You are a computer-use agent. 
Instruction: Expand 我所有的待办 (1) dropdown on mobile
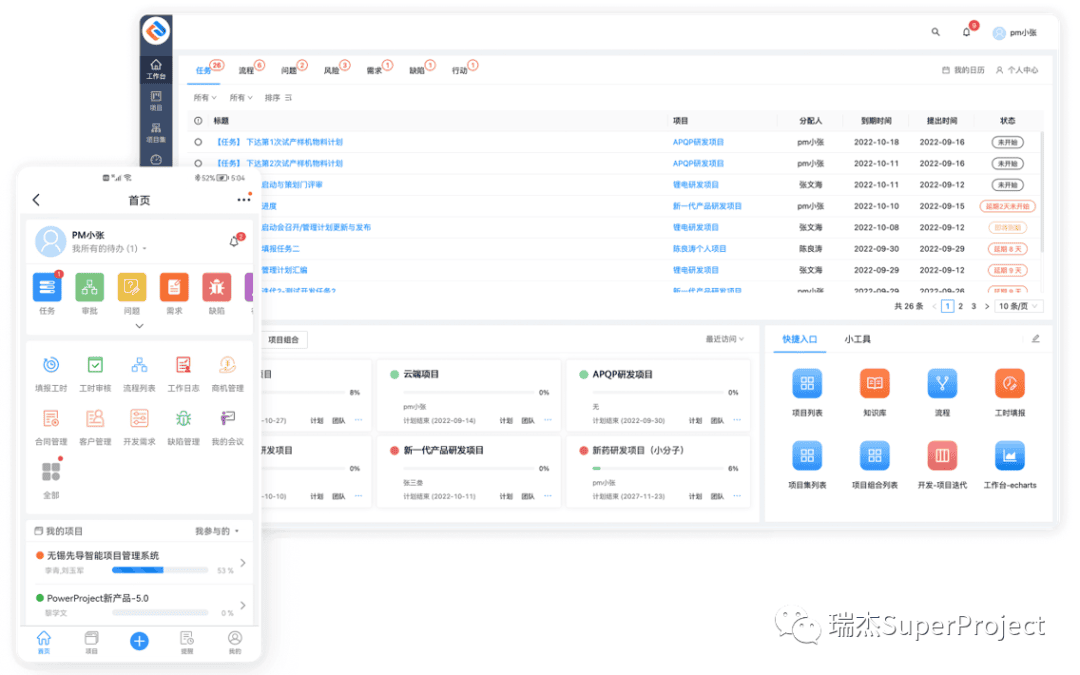pyautogui.click(x=110, y=249)
